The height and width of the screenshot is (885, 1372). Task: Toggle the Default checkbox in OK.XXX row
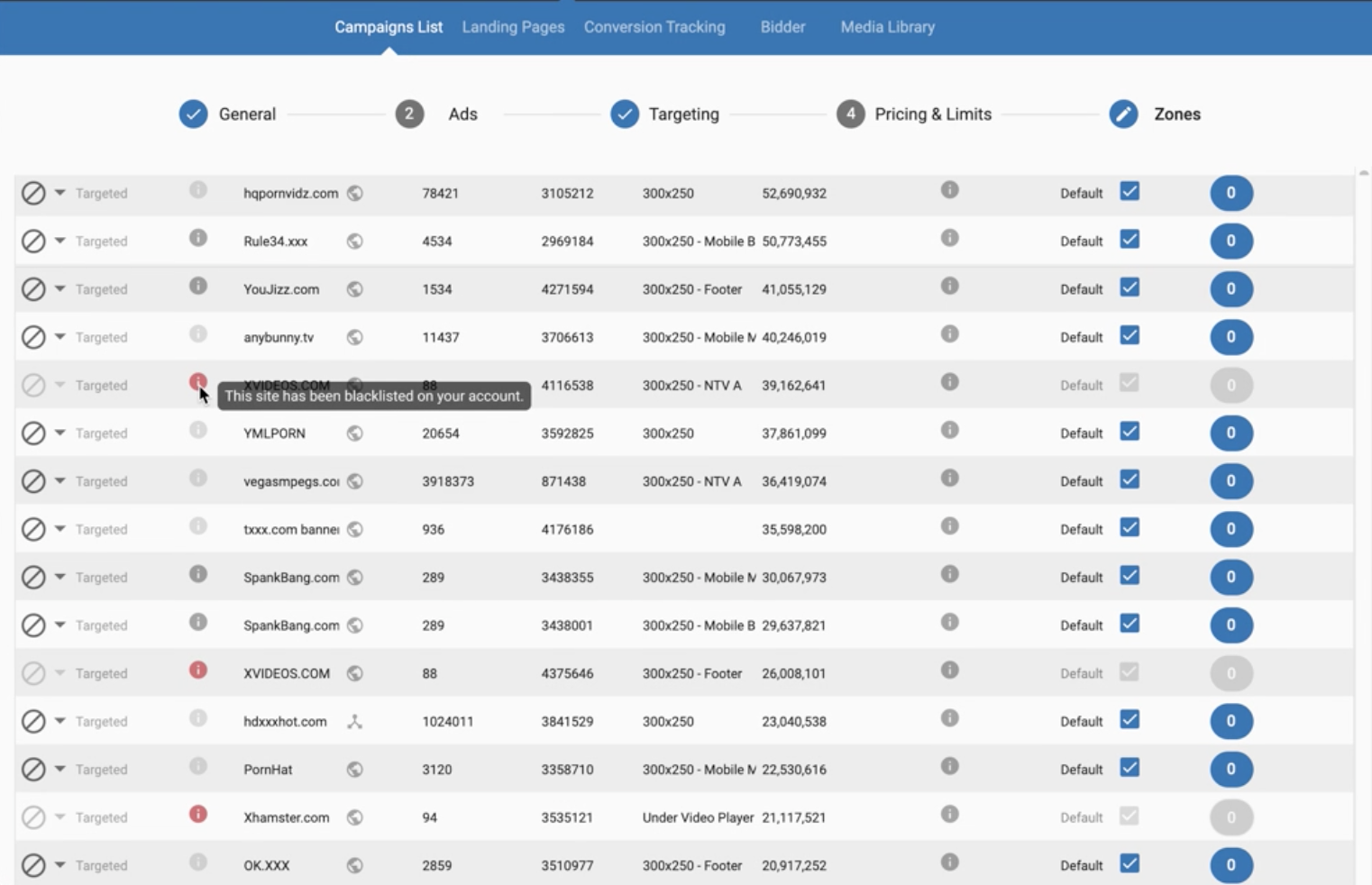click(1130, 863)
